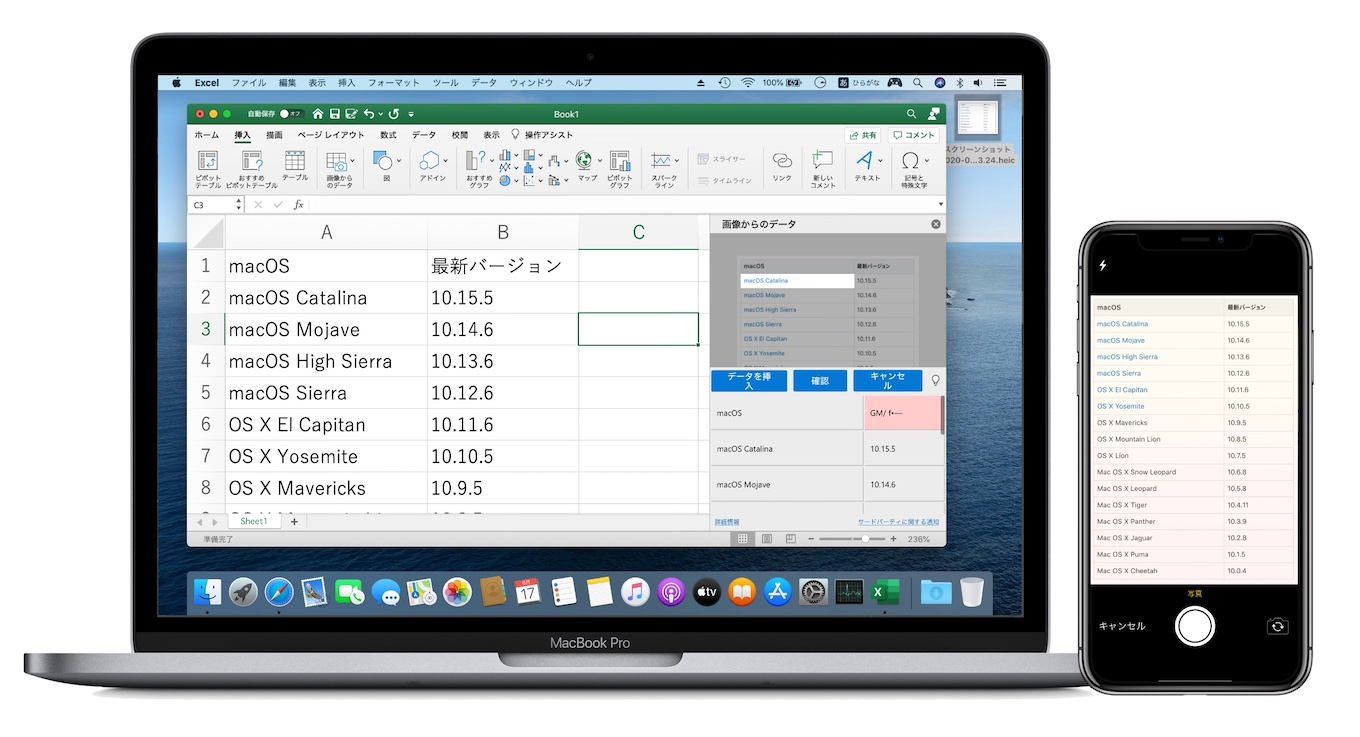Click the Home icon in the title bar

click(x=318, y=114)
